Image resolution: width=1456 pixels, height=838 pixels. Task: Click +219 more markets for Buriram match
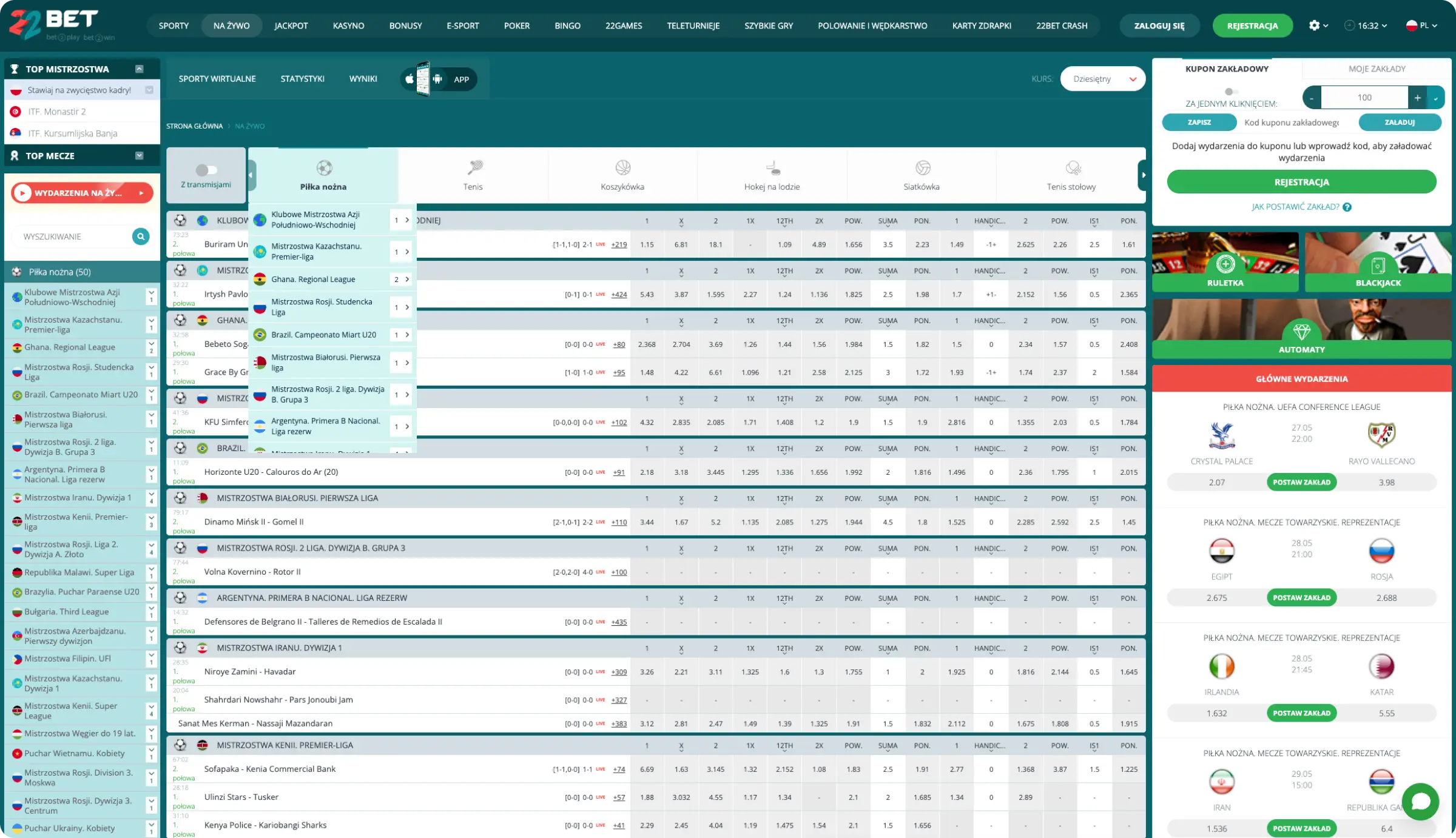click(619, 244)
